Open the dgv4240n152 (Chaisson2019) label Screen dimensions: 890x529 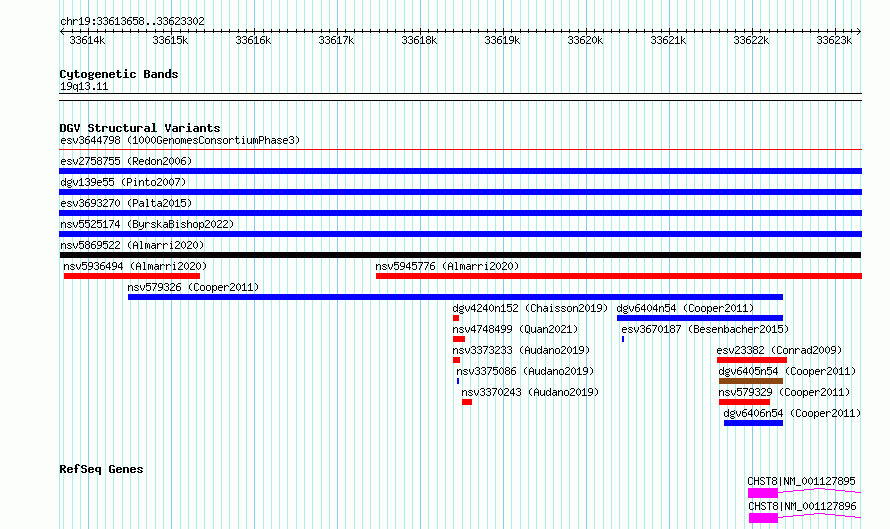pyautogui.click(x=530, y=308)
